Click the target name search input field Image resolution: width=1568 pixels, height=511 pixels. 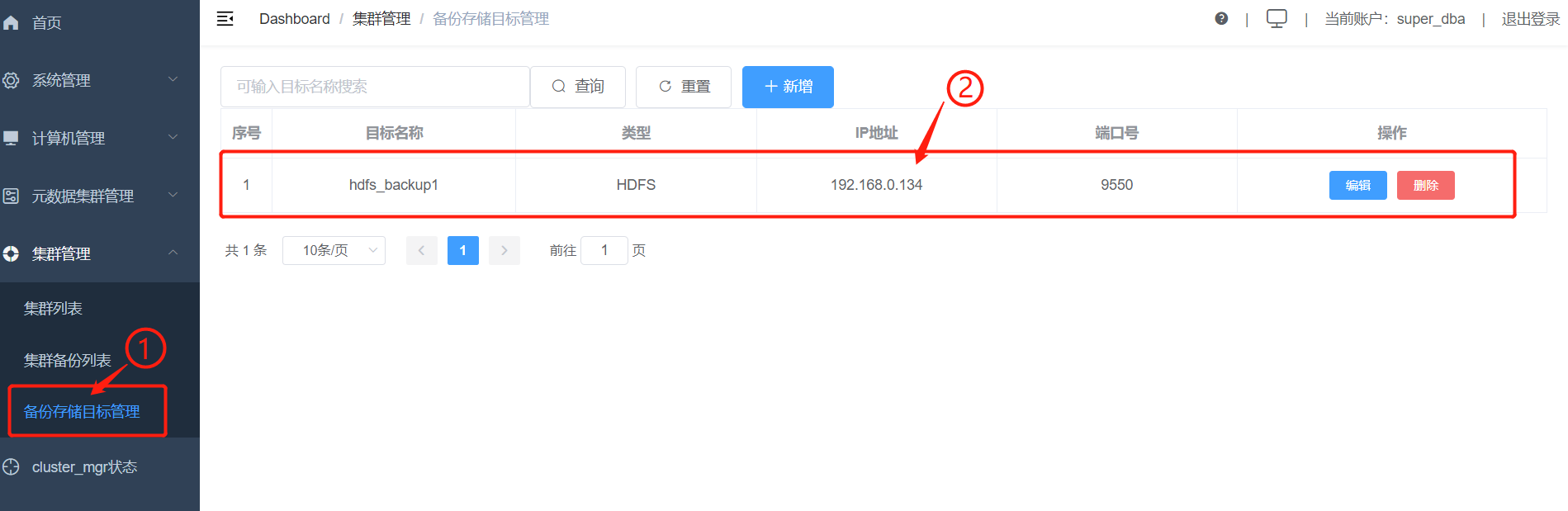[x=375, y=87]
